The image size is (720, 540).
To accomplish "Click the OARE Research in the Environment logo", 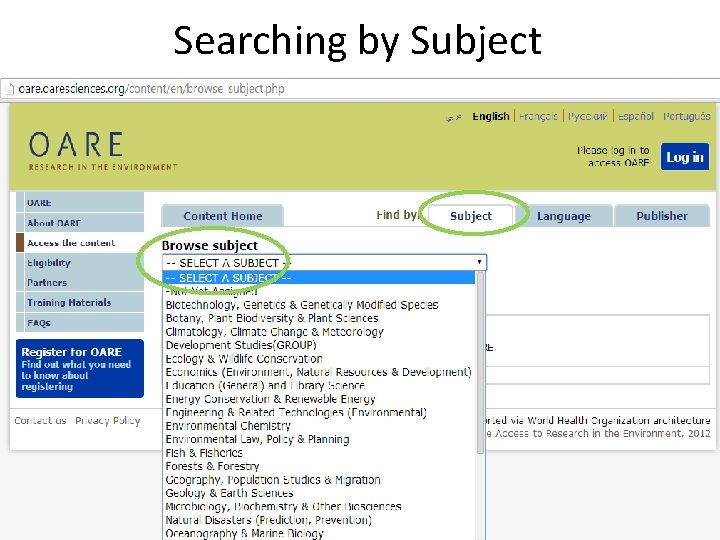I will coord(103,151).
